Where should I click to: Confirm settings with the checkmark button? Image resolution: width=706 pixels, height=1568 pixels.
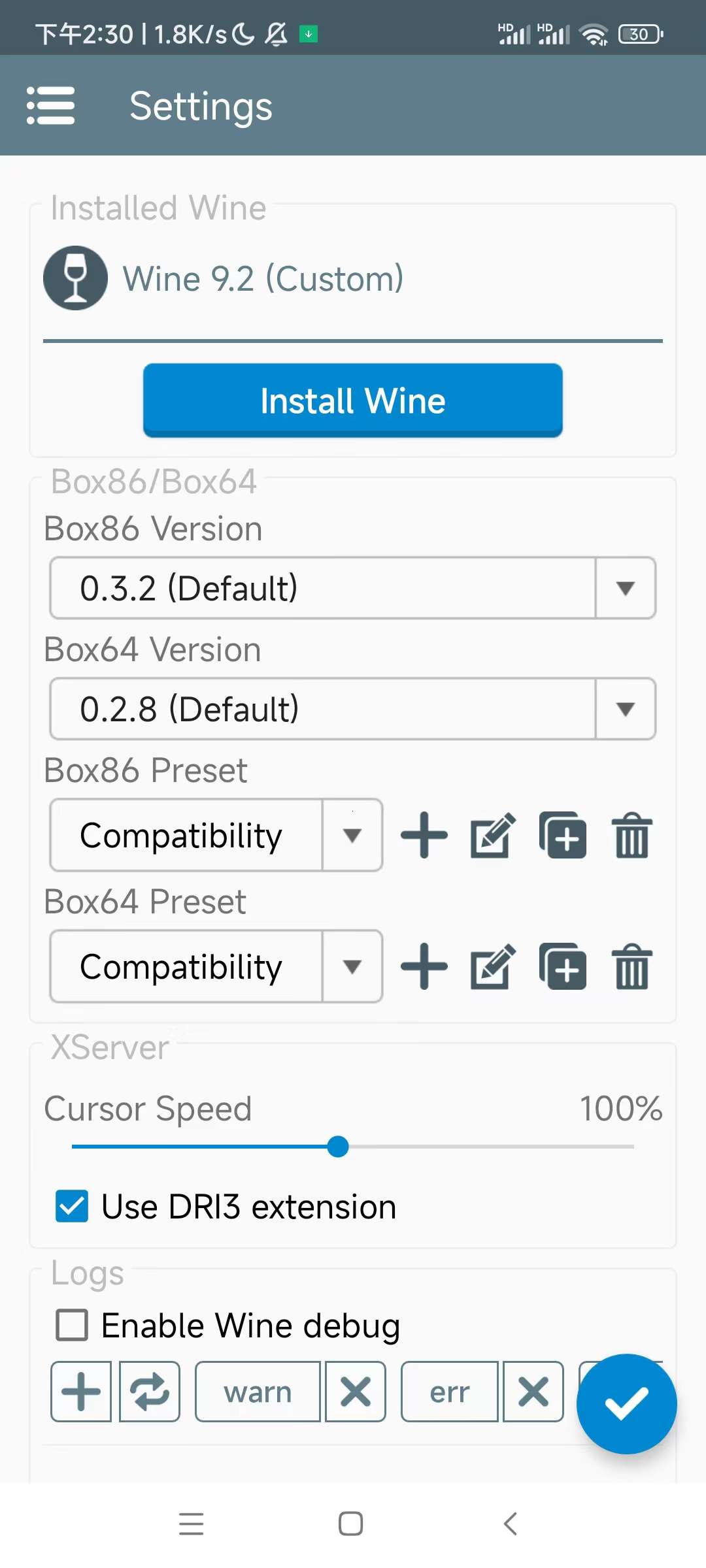click(626, 1403)
